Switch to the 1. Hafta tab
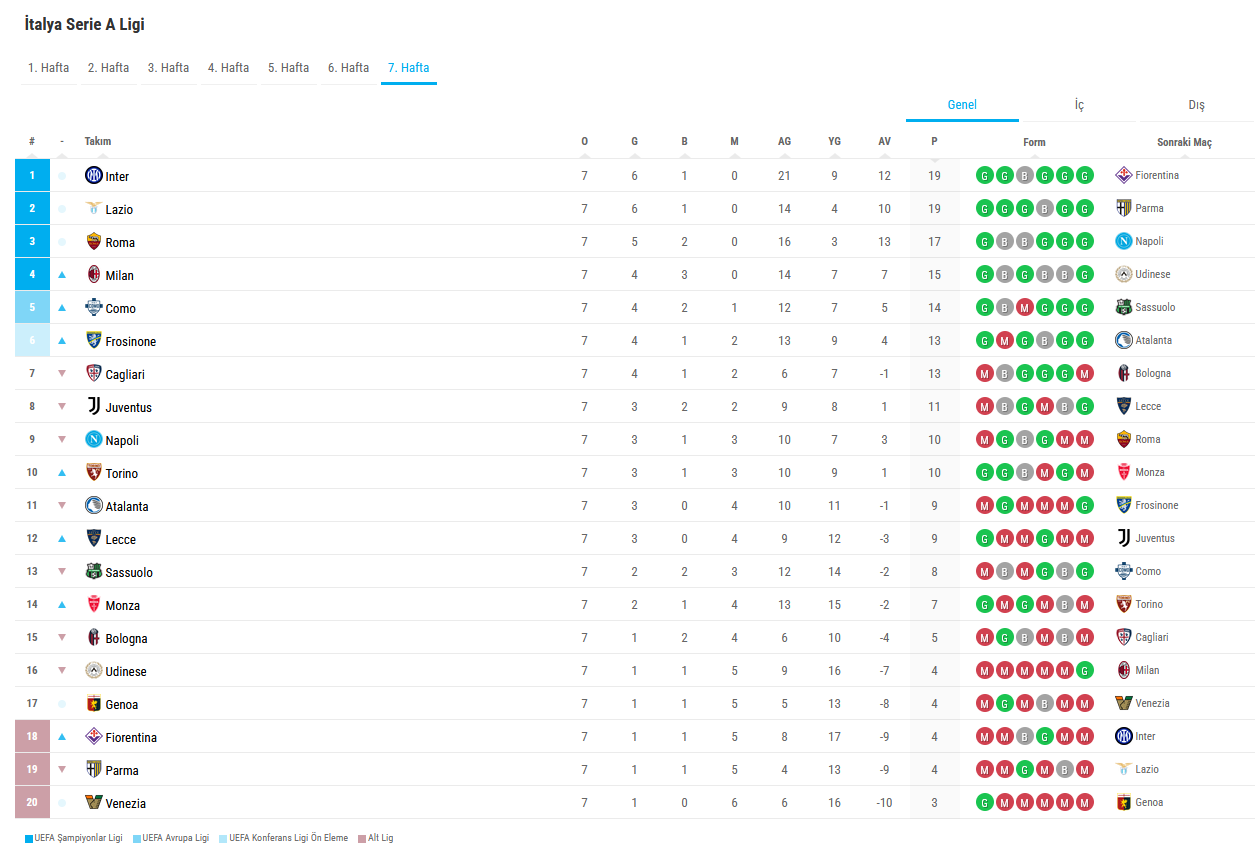Viewport: 1255px width, 850px height. pyautogui.click(x=48, y=68)
